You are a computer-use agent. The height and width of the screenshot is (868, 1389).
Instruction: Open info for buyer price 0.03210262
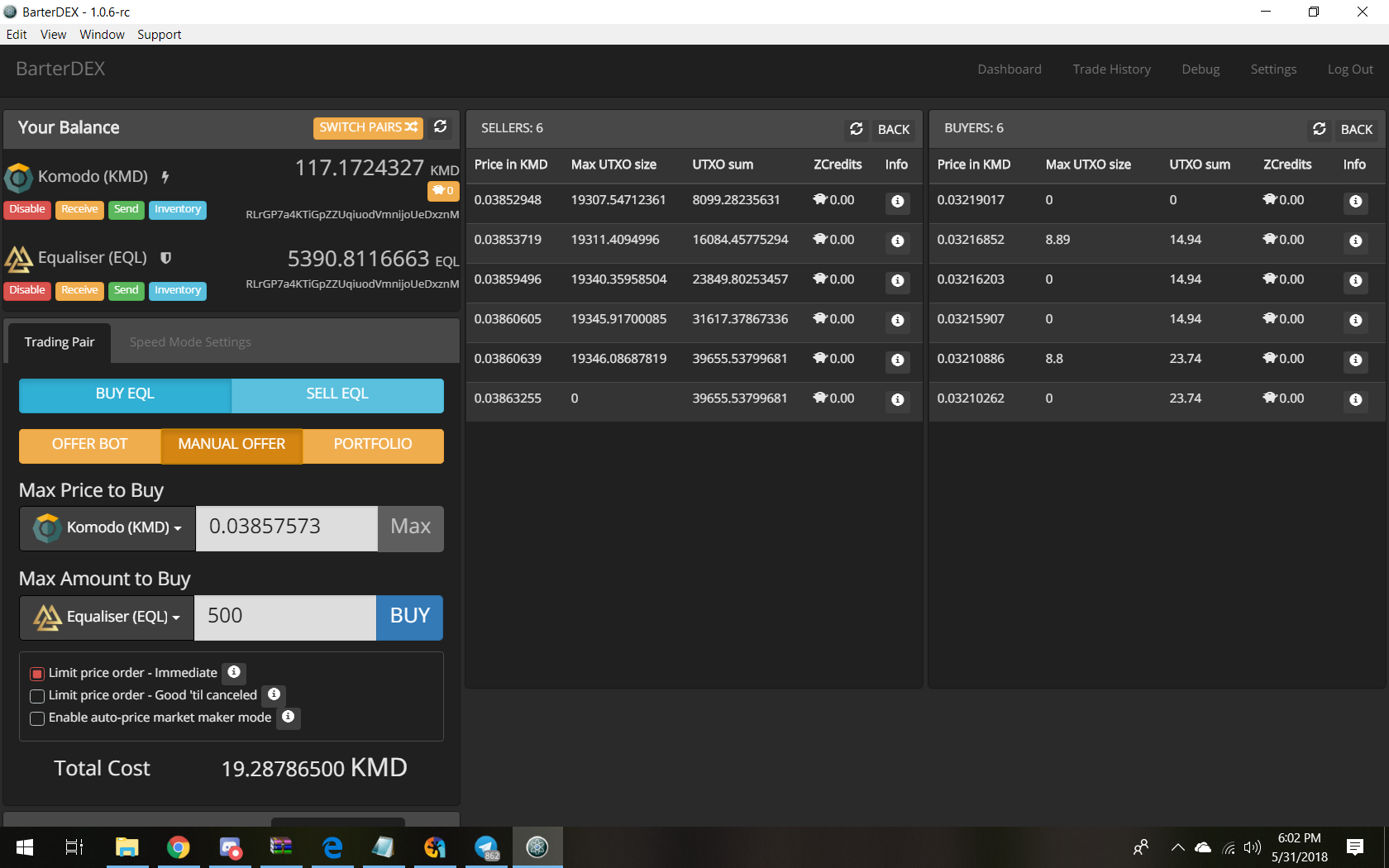[x=1356, y=400]
